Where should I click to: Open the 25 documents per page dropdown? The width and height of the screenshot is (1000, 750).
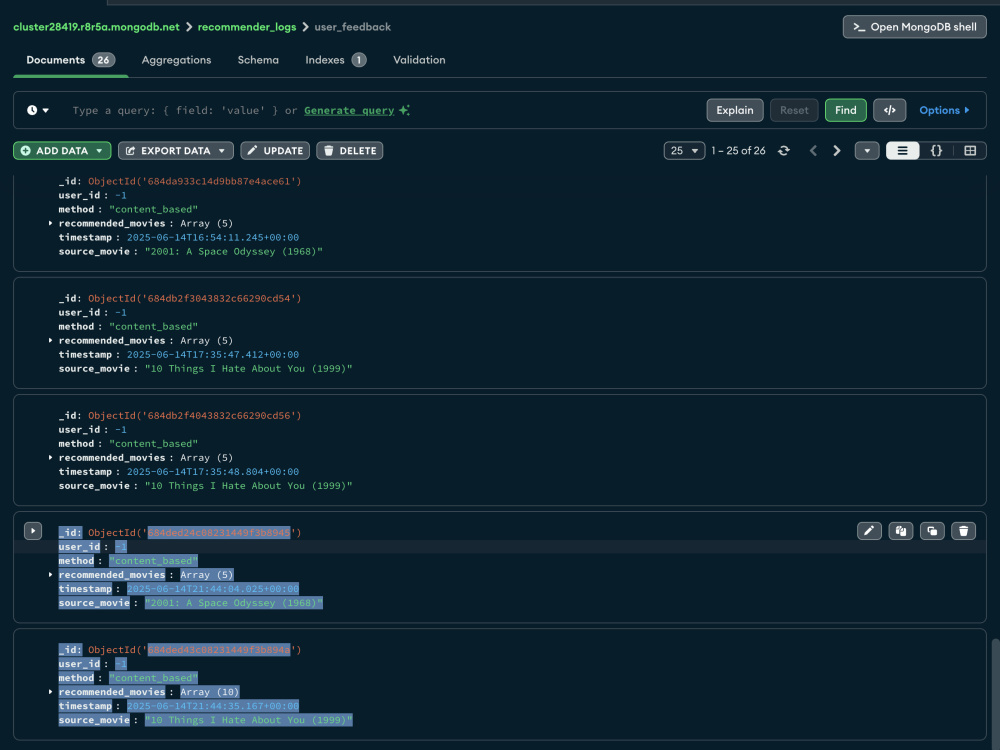[684, 151]
